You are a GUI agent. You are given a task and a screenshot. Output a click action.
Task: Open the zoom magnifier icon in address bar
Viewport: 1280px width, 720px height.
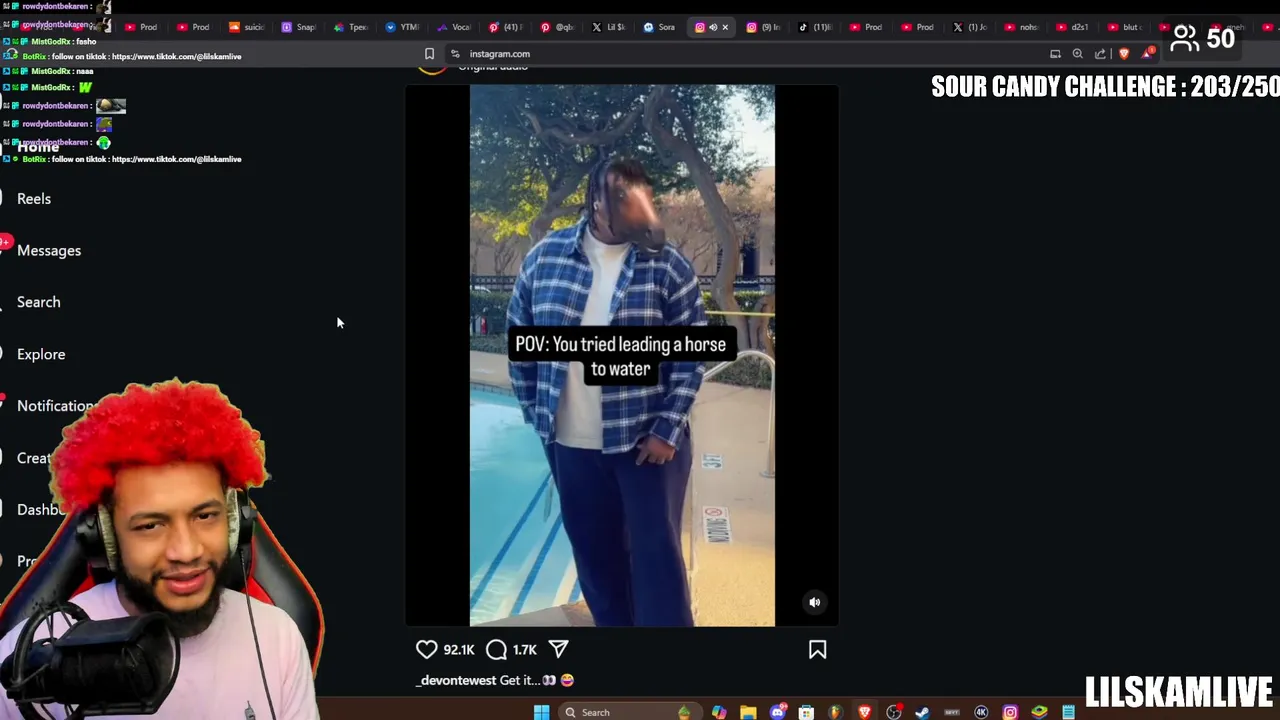click(x=1077, y=54)
